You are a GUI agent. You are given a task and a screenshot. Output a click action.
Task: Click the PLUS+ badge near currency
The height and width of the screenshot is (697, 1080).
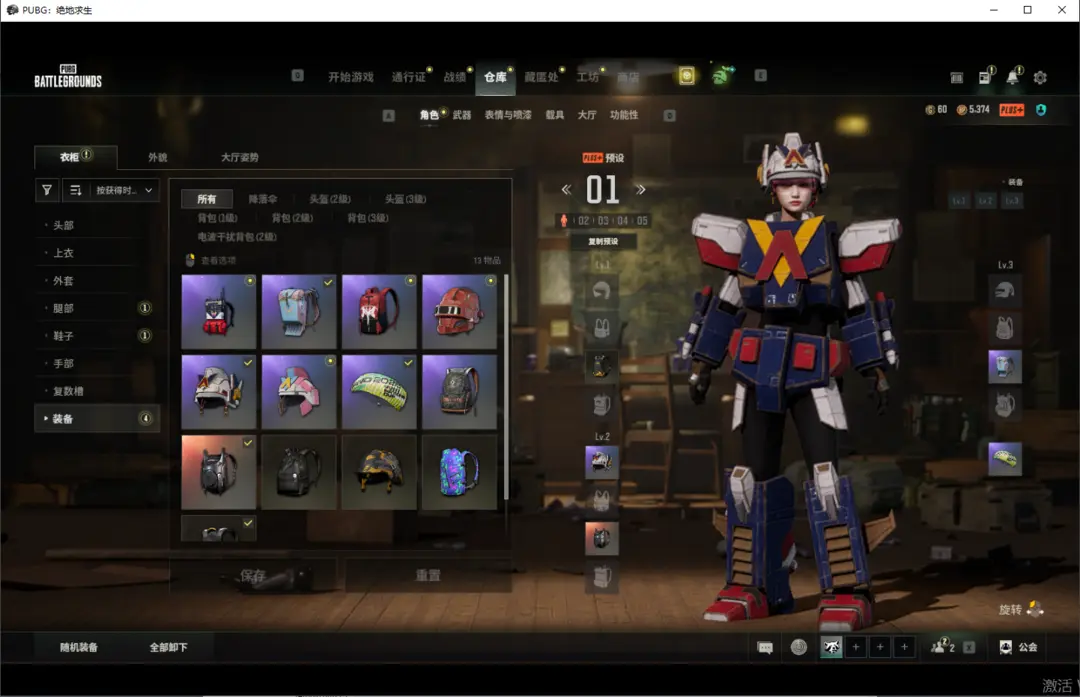coord(1012,110)
